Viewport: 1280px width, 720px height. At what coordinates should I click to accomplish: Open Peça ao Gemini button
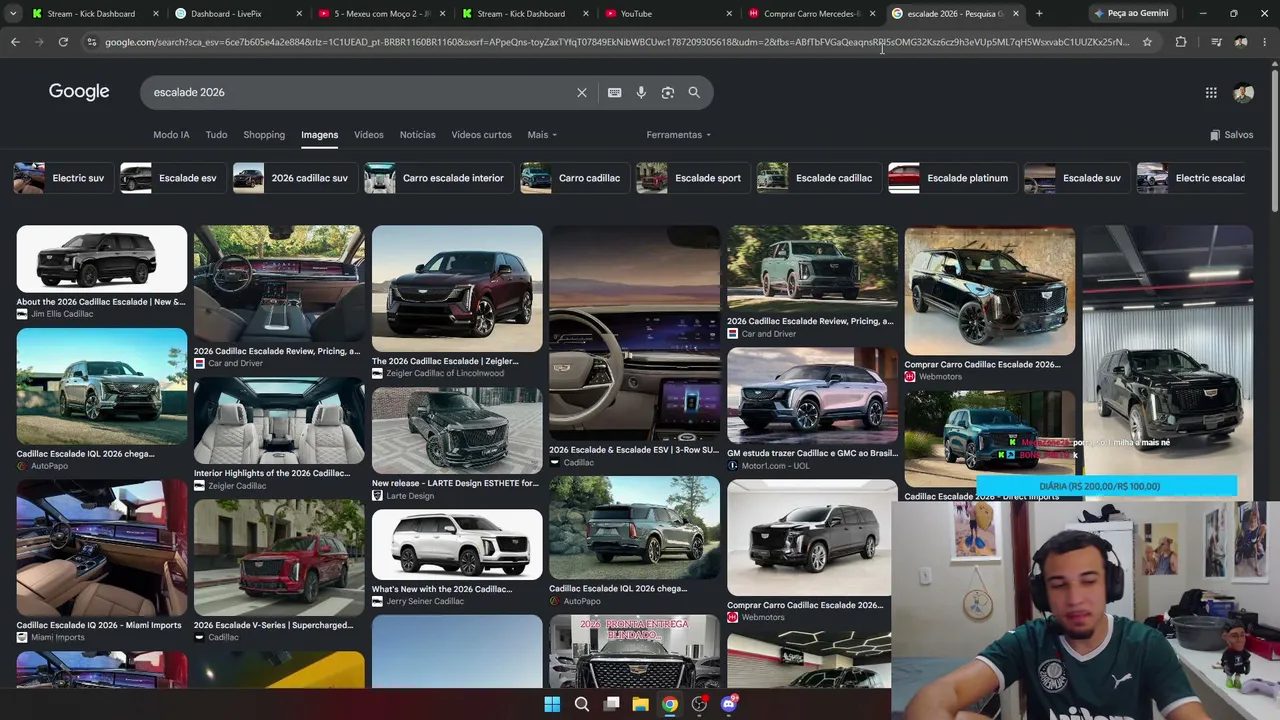(x=1131, y=14)
